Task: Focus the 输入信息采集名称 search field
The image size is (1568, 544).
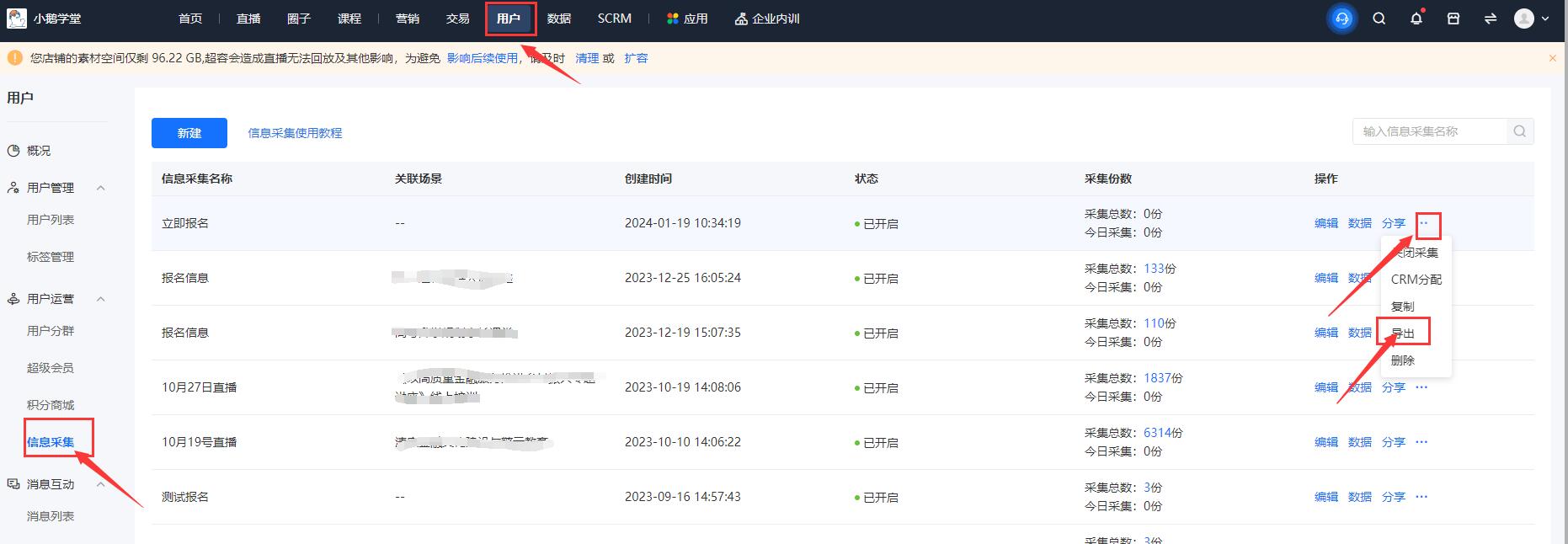Action: click(x=1429, y=131)
